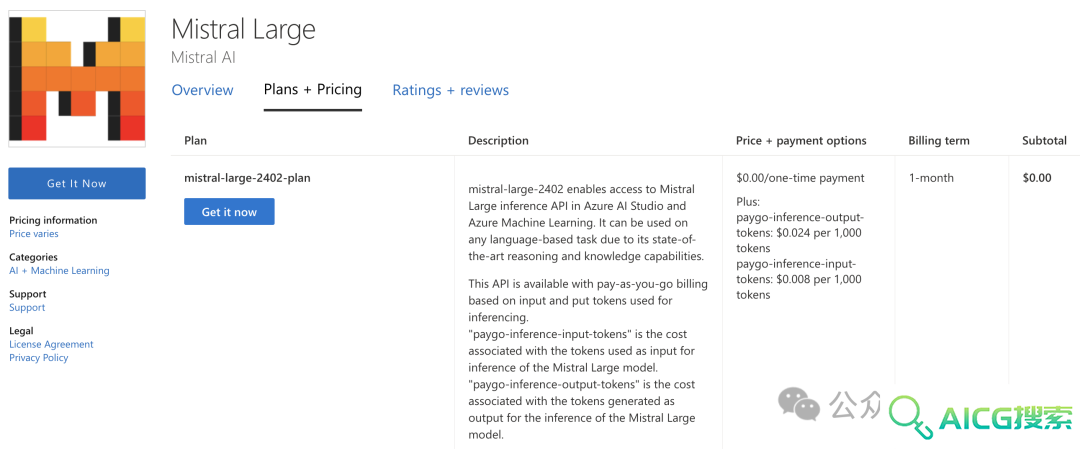Viewport: 1080px width, 449px height.
Task: Open the Privacy Policy link
Action: 39,358
